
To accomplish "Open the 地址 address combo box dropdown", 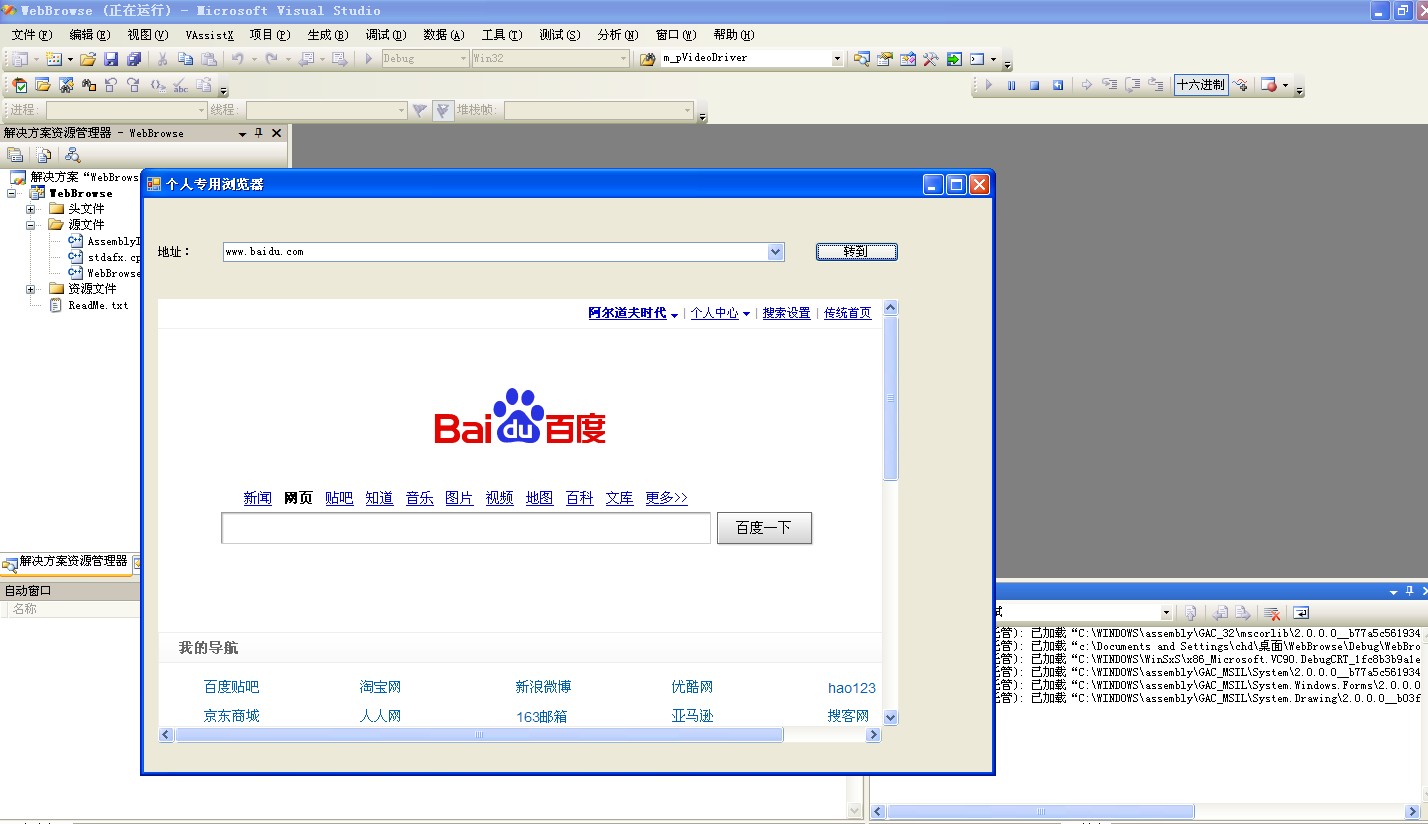I will click(x=775, y=252).
